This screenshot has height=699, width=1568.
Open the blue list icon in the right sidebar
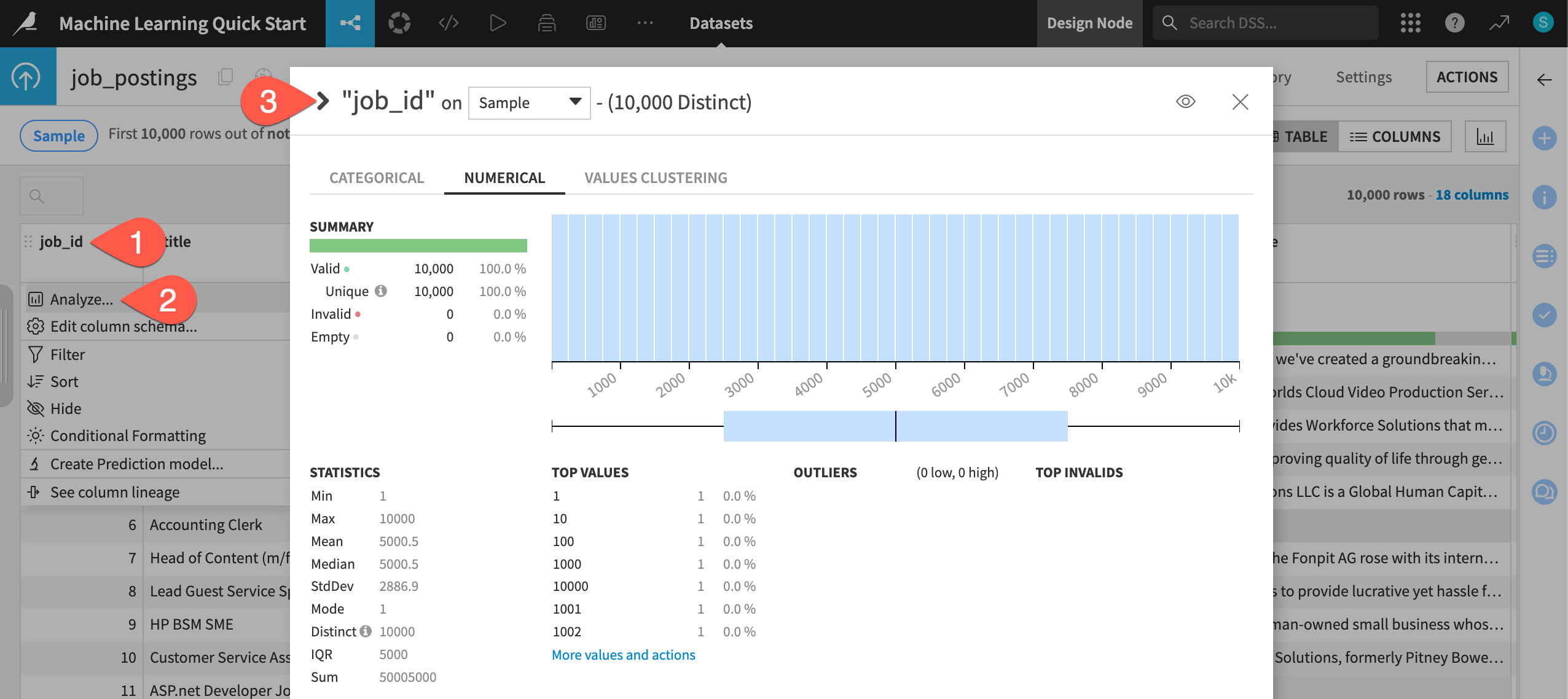coord(1544,256)
